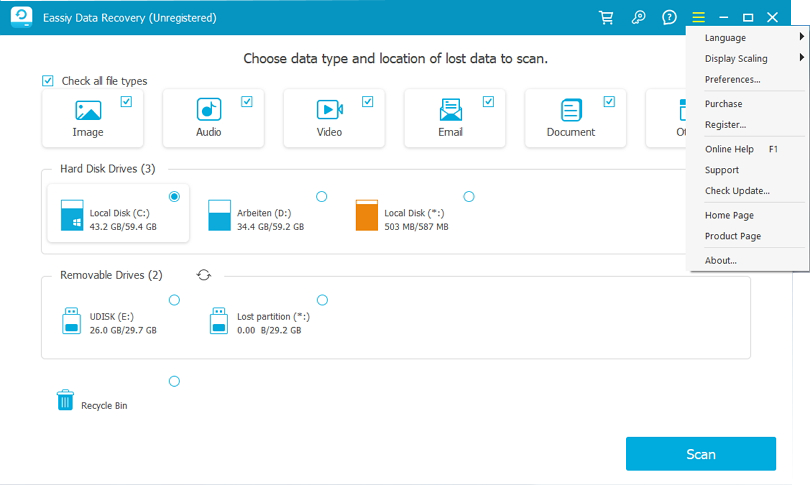
Task: Toggle the hamburger menu icon
Action: click(698, 18)
